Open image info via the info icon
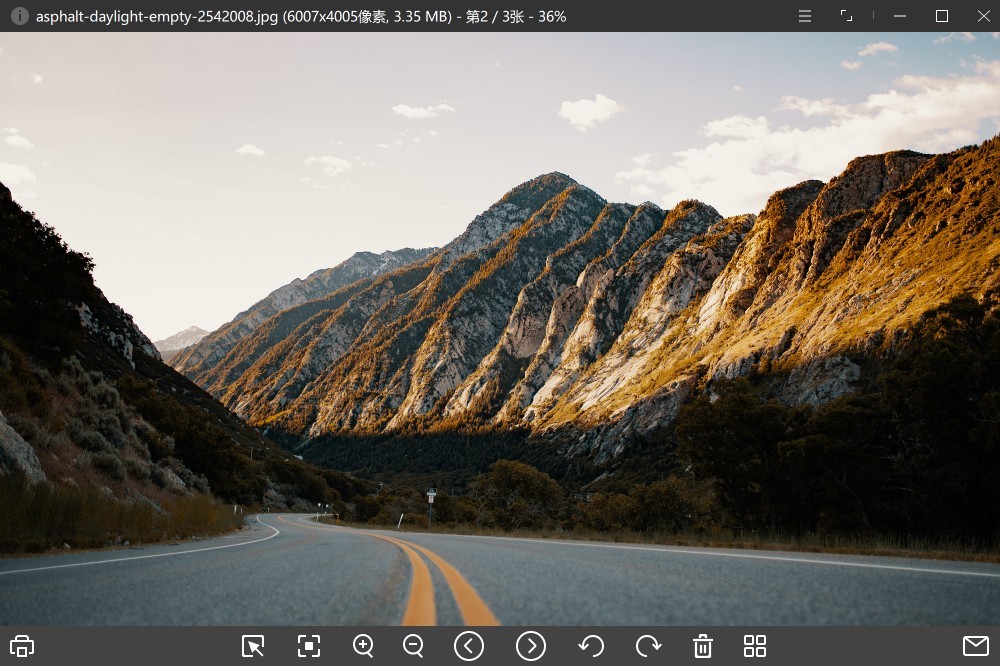 click(19, 16)
